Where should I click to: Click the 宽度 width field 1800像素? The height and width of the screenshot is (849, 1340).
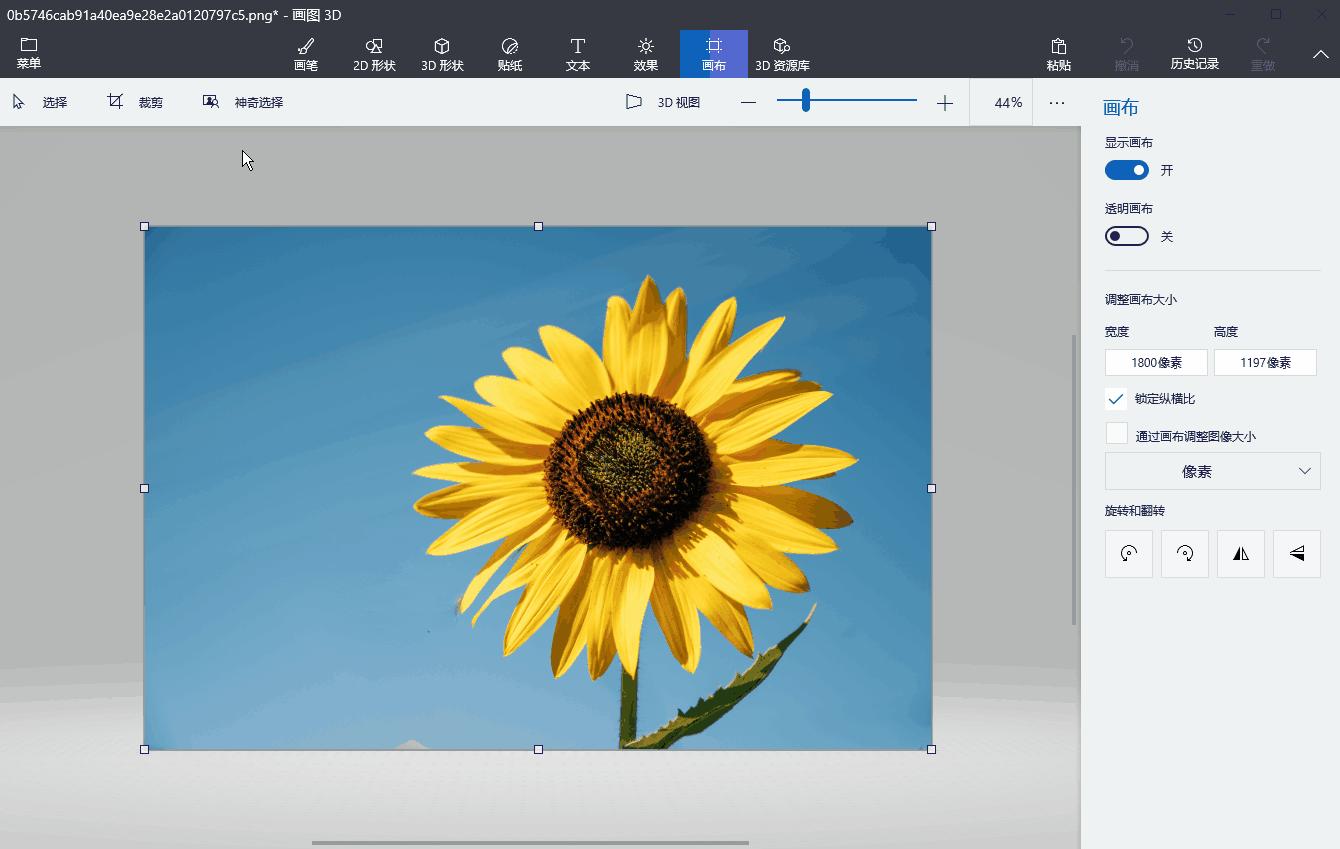pos(1156,362)
